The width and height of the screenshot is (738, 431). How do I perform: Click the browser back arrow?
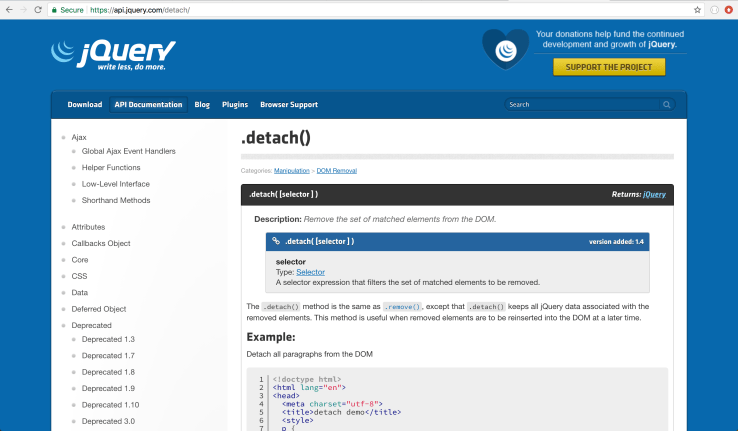click(x=9, y=9)
